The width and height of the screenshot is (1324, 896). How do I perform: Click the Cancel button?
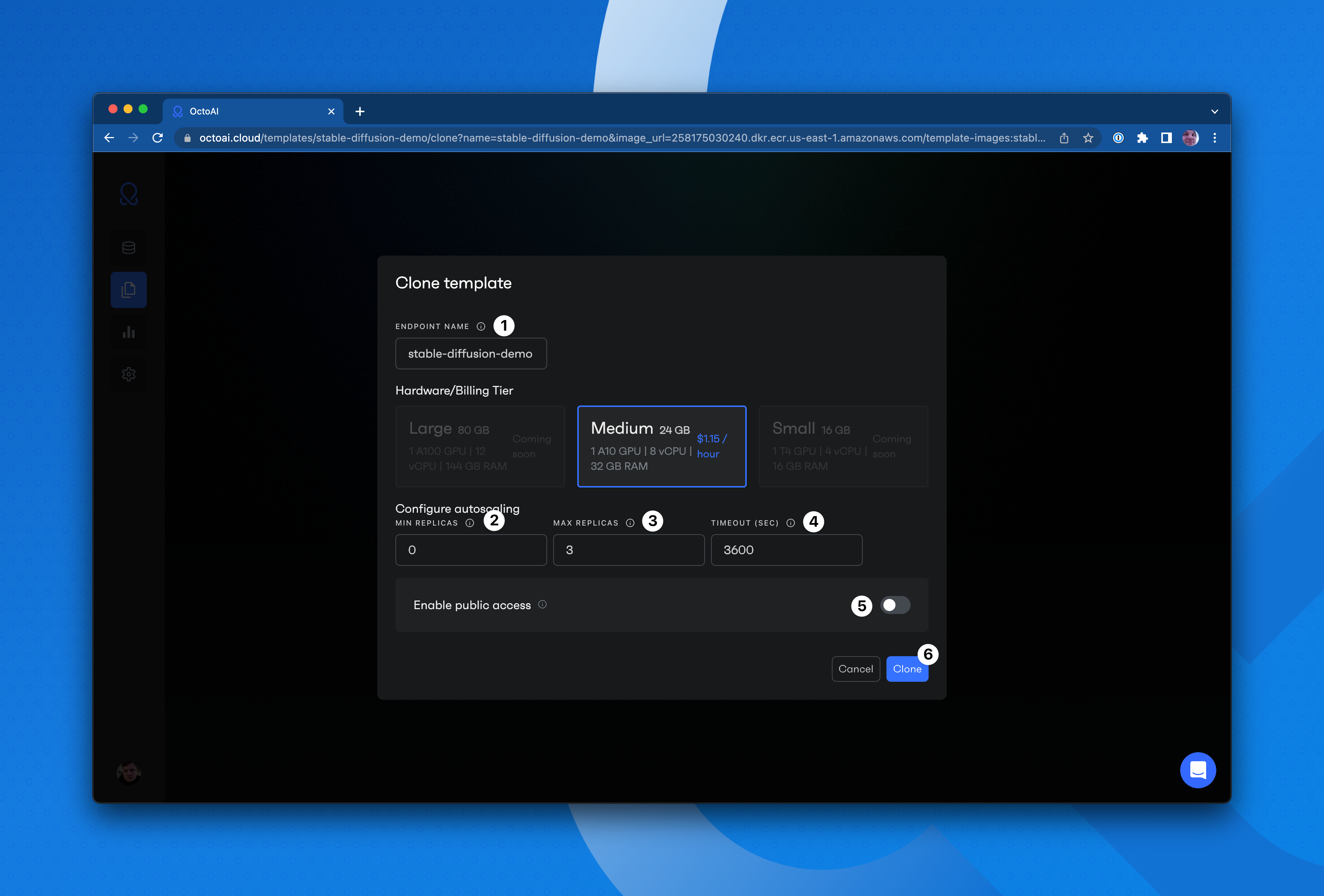[855, 669]
